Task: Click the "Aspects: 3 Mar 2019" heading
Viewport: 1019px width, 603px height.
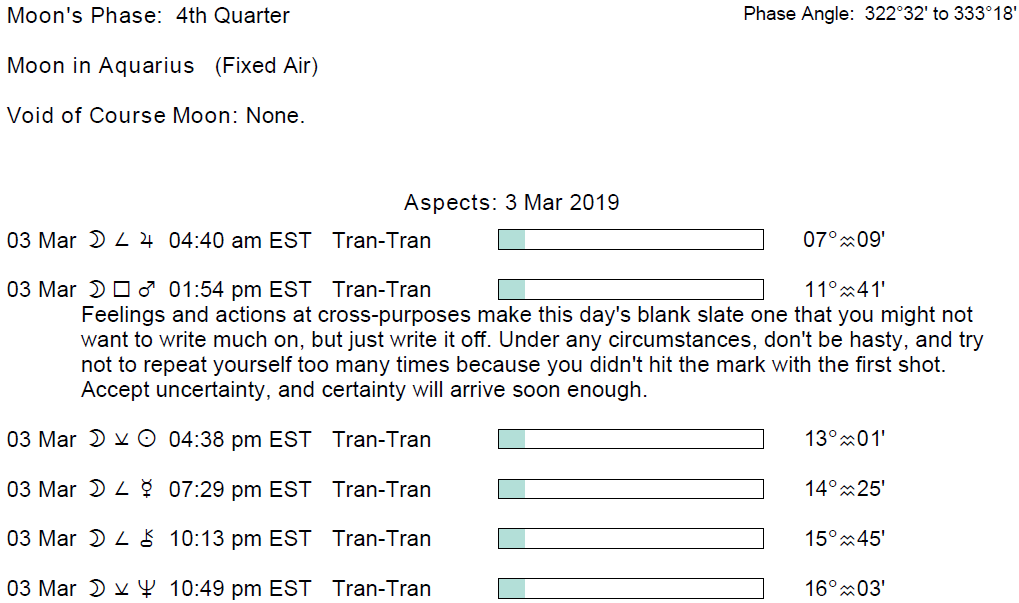Action: 511,203
